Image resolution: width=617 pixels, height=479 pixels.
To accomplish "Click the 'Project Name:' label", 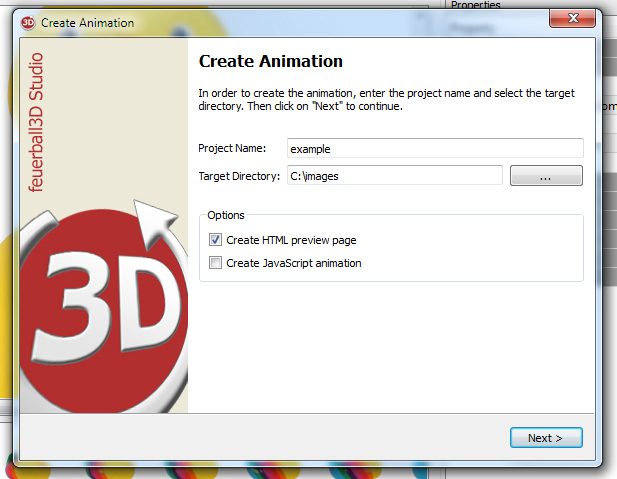I will [232, 148].
